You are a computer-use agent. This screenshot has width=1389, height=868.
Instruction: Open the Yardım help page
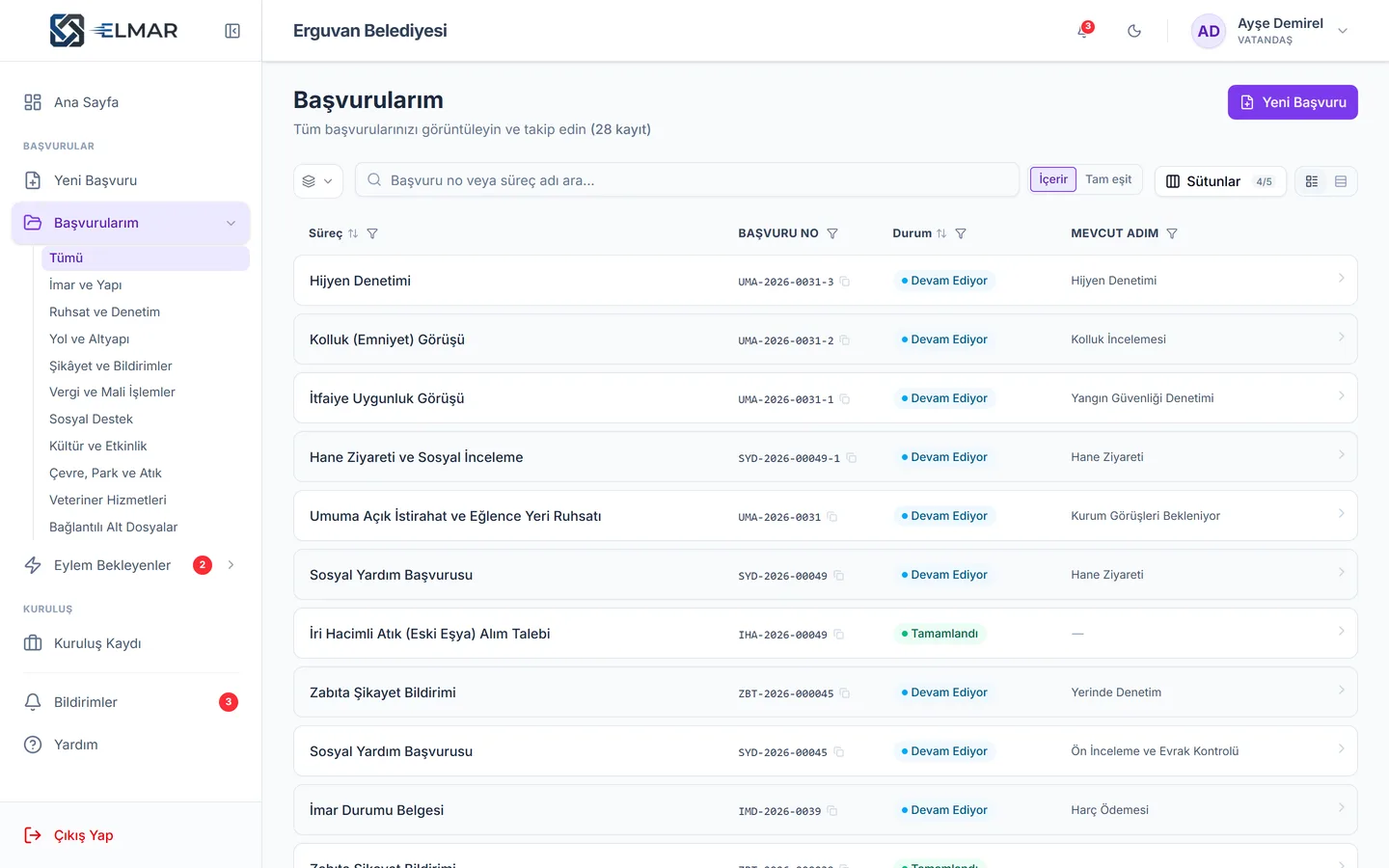point(131,745)
